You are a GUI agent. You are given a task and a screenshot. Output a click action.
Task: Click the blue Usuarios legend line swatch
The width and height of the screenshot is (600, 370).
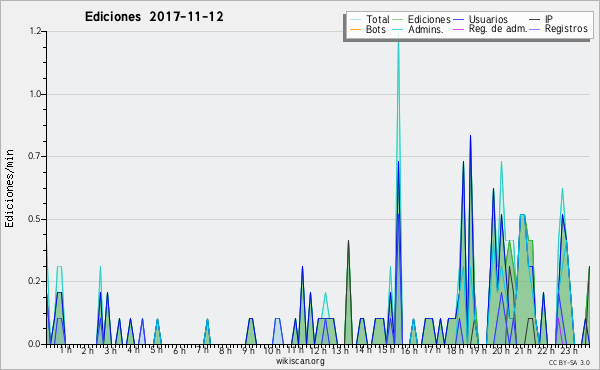coord(458,20)
